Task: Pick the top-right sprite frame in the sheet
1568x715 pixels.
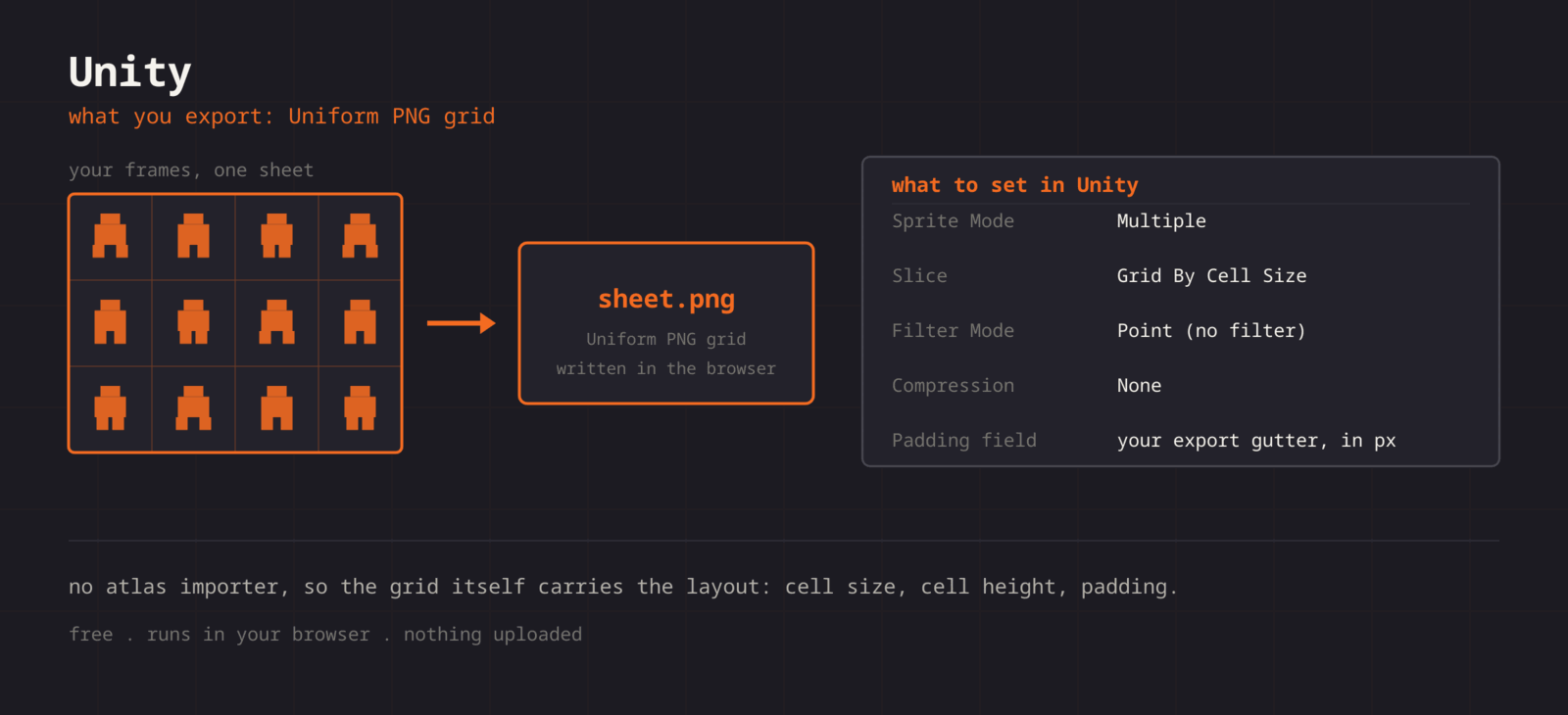Action: [360, 236]
